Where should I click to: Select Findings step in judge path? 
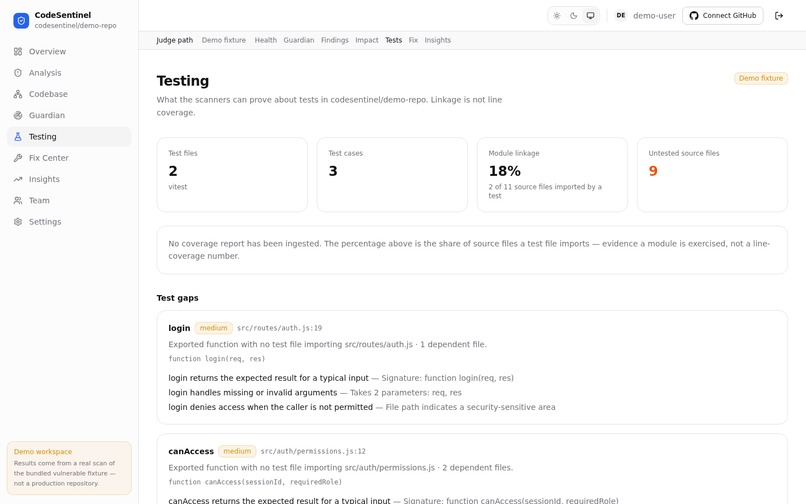335,40
